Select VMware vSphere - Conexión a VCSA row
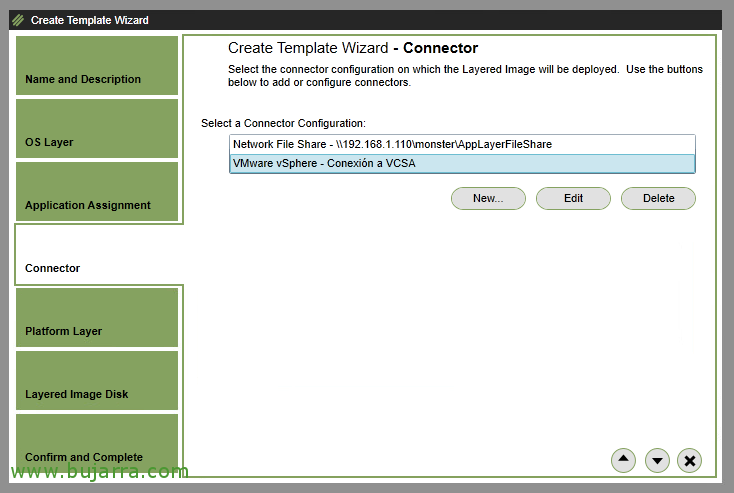Image resolution: width=734 pixels, height=493 pixels. coord(462,163)
